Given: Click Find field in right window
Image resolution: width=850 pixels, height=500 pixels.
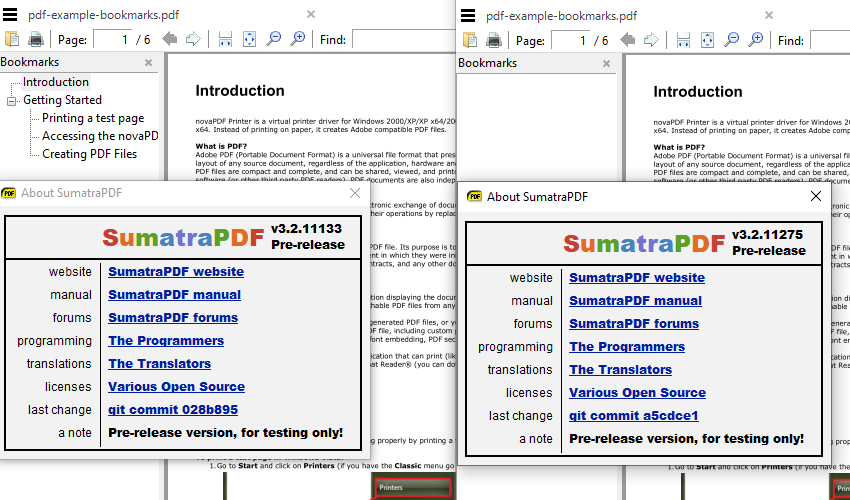Looking at the screenshot, I should [830, 41].
